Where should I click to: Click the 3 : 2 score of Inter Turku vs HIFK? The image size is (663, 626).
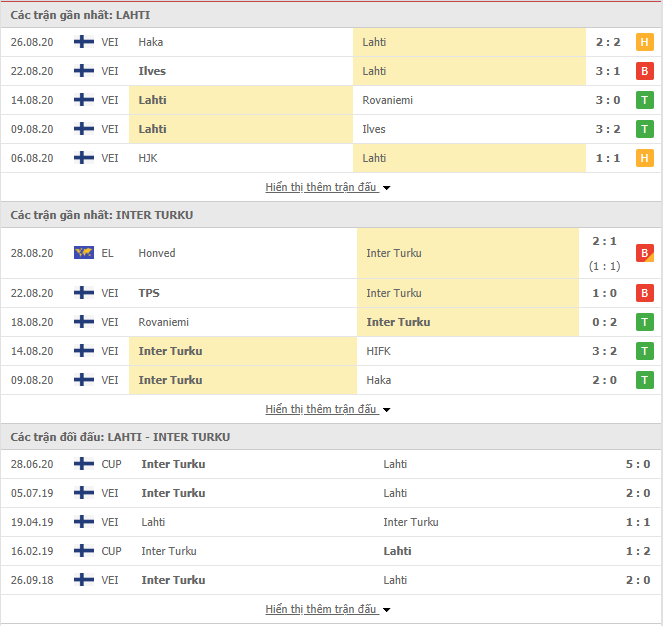point(604,351)
